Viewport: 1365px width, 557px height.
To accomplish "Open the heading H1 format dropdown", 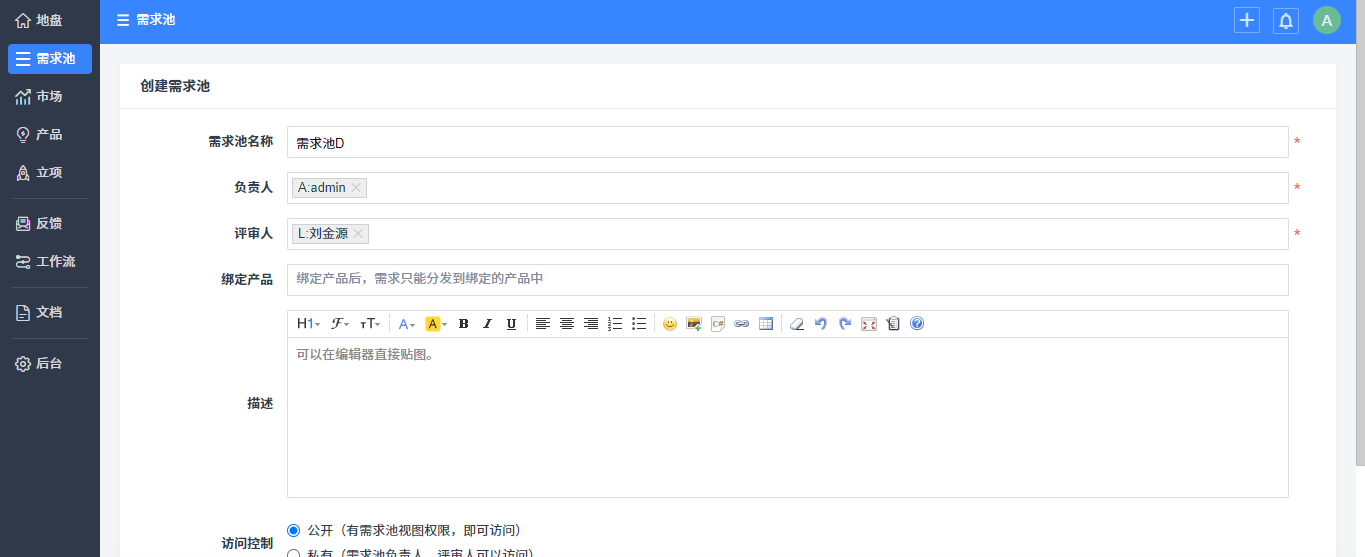I will click(x=308, y=324).
